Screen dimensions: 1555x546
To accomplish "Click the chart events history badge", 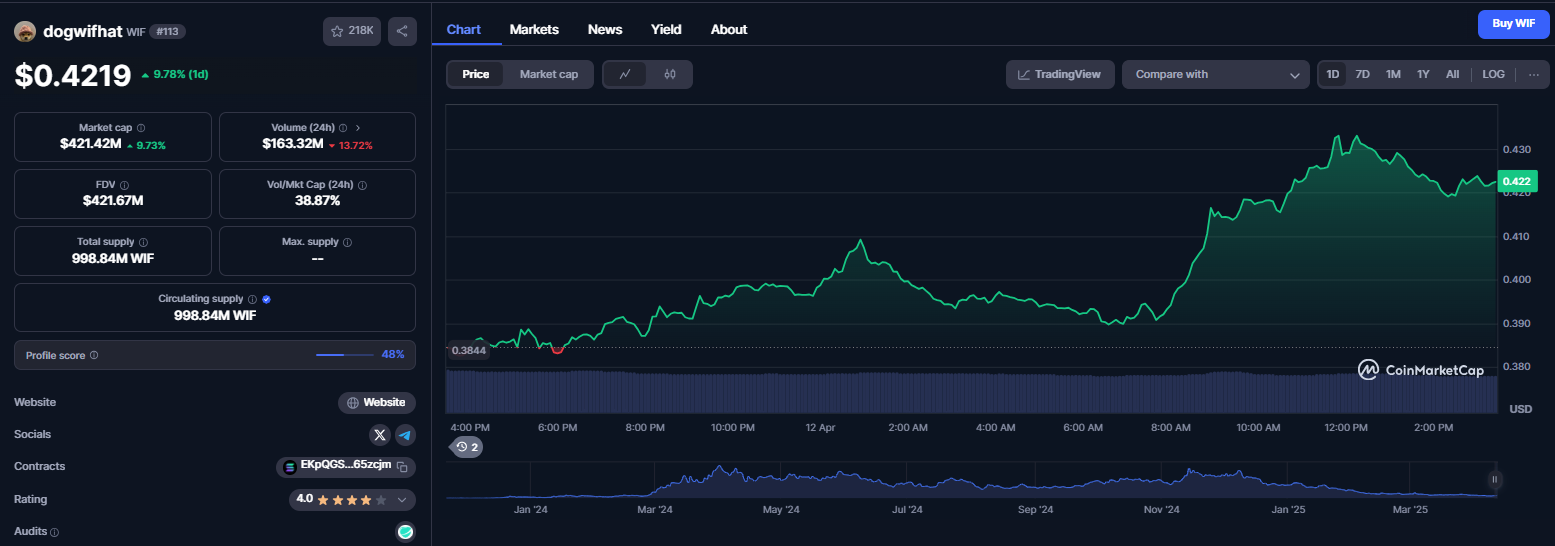I will click(466, 447).
